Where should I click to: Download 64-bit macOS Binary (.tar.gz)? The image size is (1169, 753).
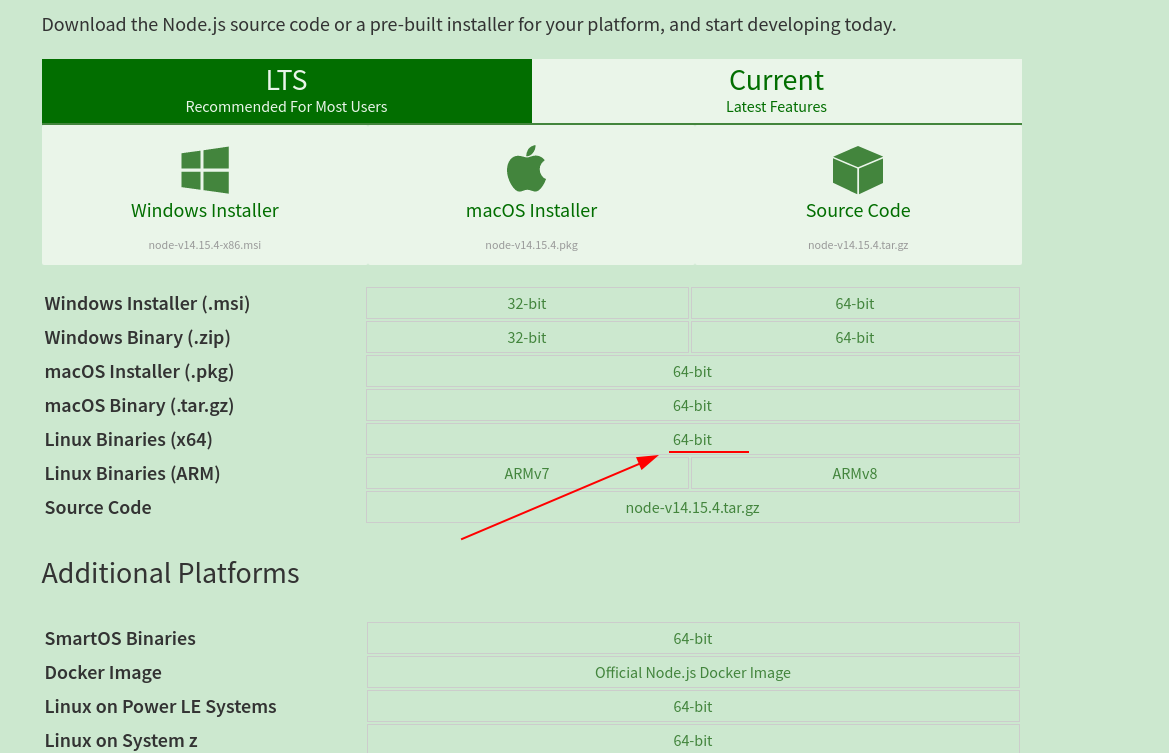pyautogui.click(x=693, y=406)
